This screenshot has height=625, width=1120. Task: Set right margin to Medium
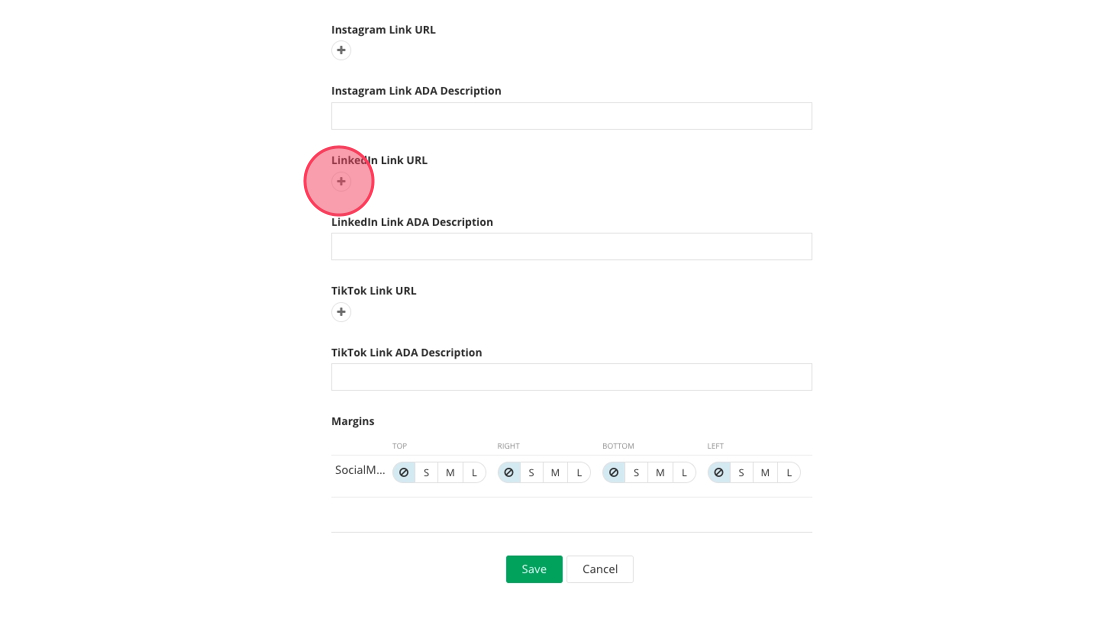click(555, 472)
